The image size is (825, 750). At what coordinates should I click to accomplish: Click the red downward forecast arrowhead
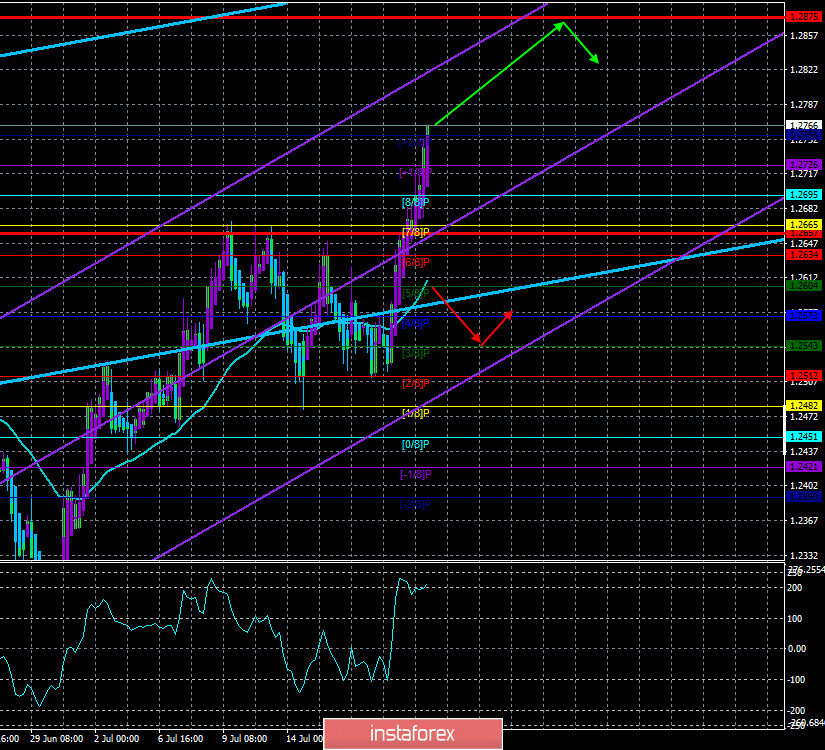[x=479, y=342]
